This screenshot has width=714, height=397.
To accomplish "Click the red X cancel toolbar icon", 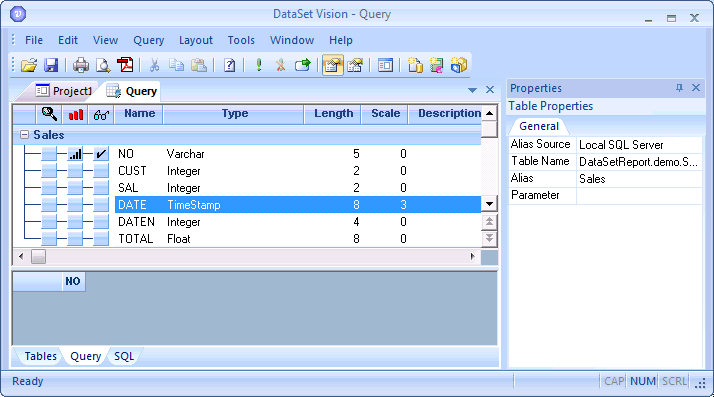I will 280,65.
